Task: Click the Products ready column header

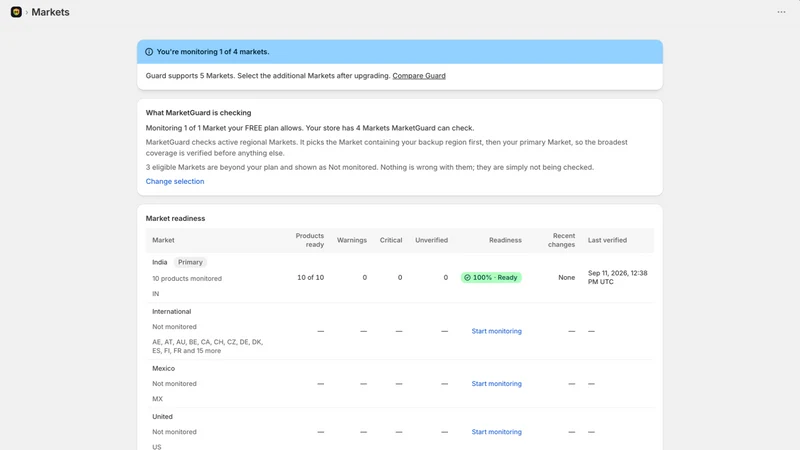Action: (x=309, y=240)
